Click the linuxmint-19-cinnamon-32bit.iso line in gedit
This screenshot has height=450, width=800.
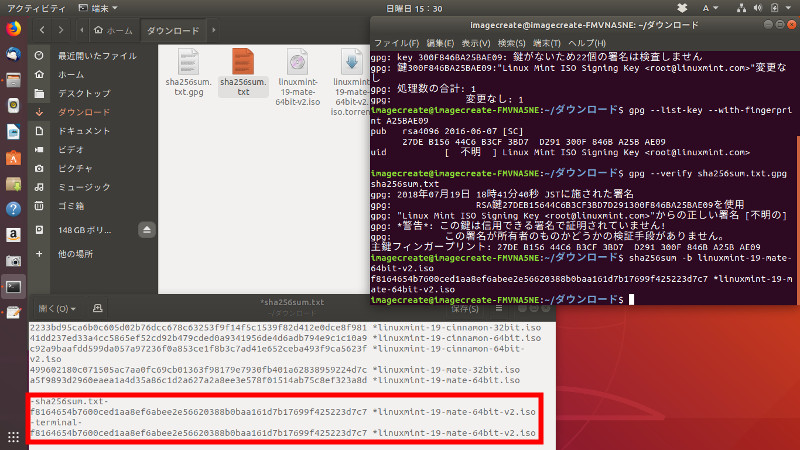click(x=285, y=328)
